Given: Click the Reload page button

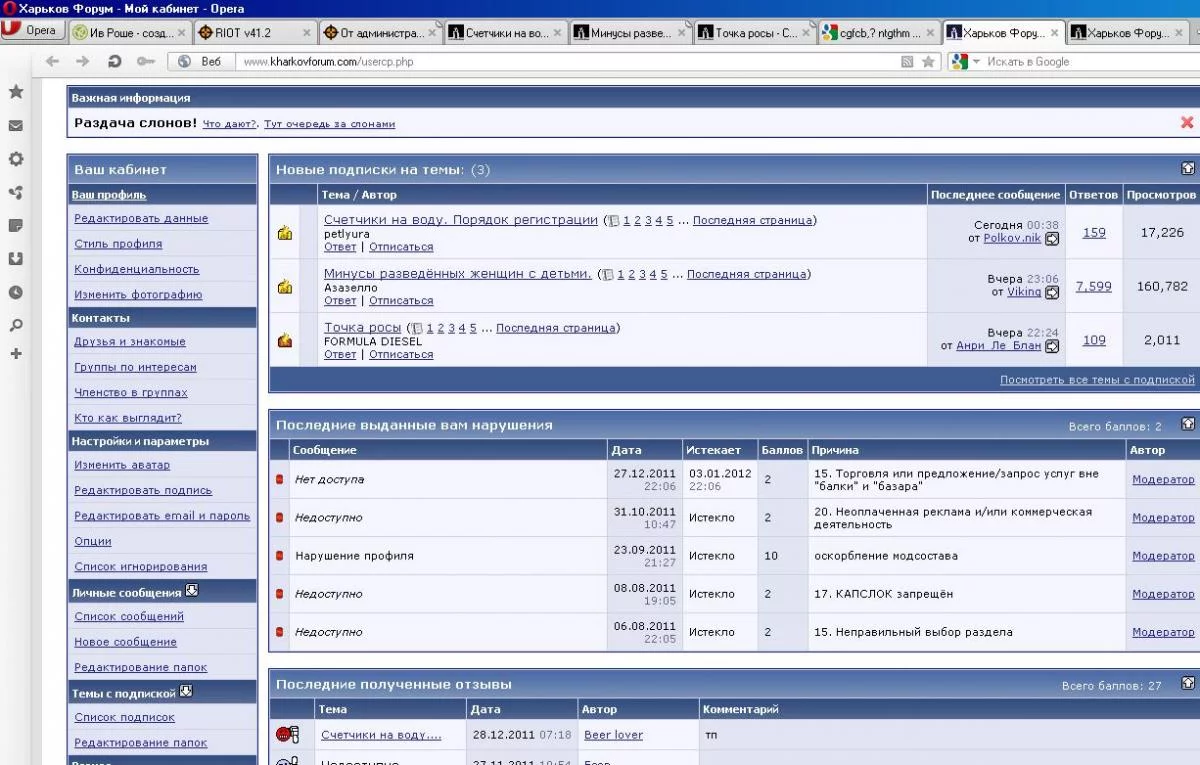Looking at the screenshot, I should click(115, 62).
